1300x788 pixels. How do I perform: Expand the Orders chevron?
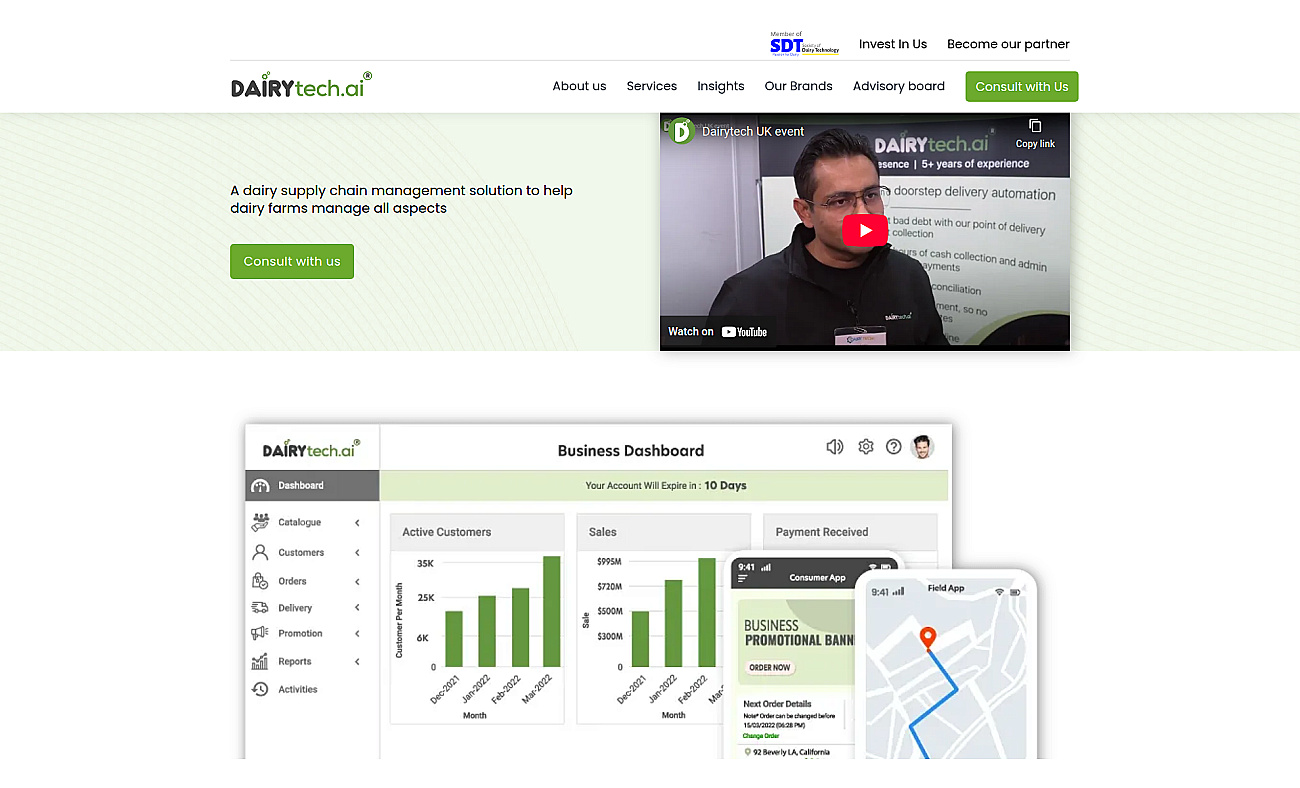(357, 582)
